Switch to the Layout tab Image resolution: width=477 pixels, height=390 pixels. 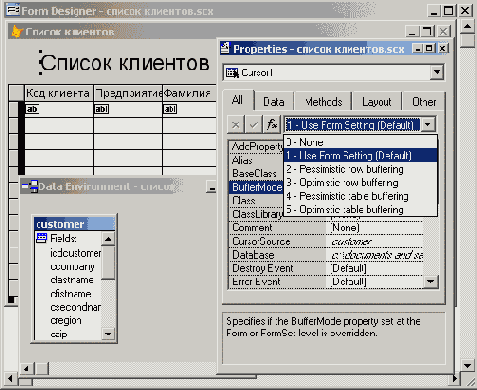(x=377, y=102)
